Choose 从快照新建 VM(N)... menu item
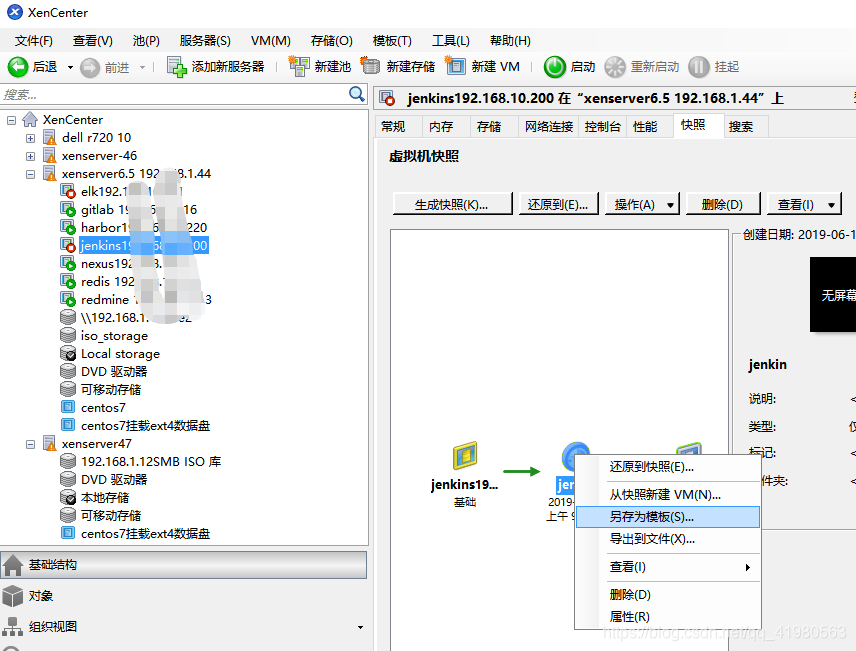856x651 pixels. pos(668,495)
